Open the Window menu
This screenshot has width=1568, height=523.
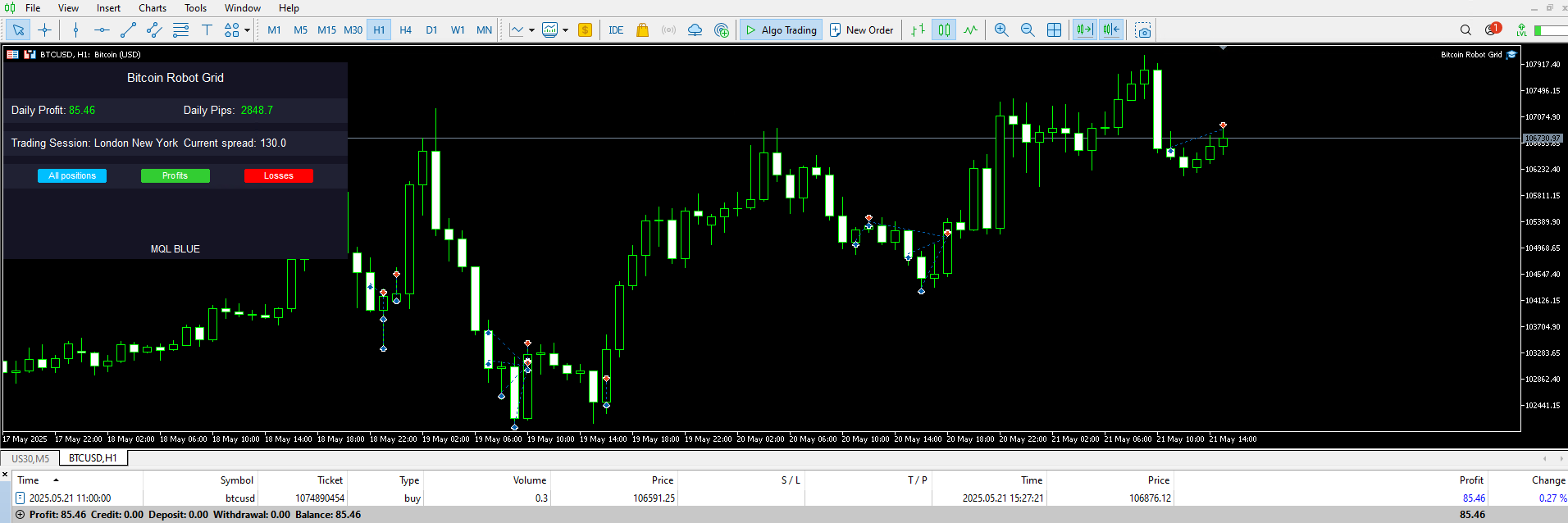pyautogui.click(x=243, y=8)
